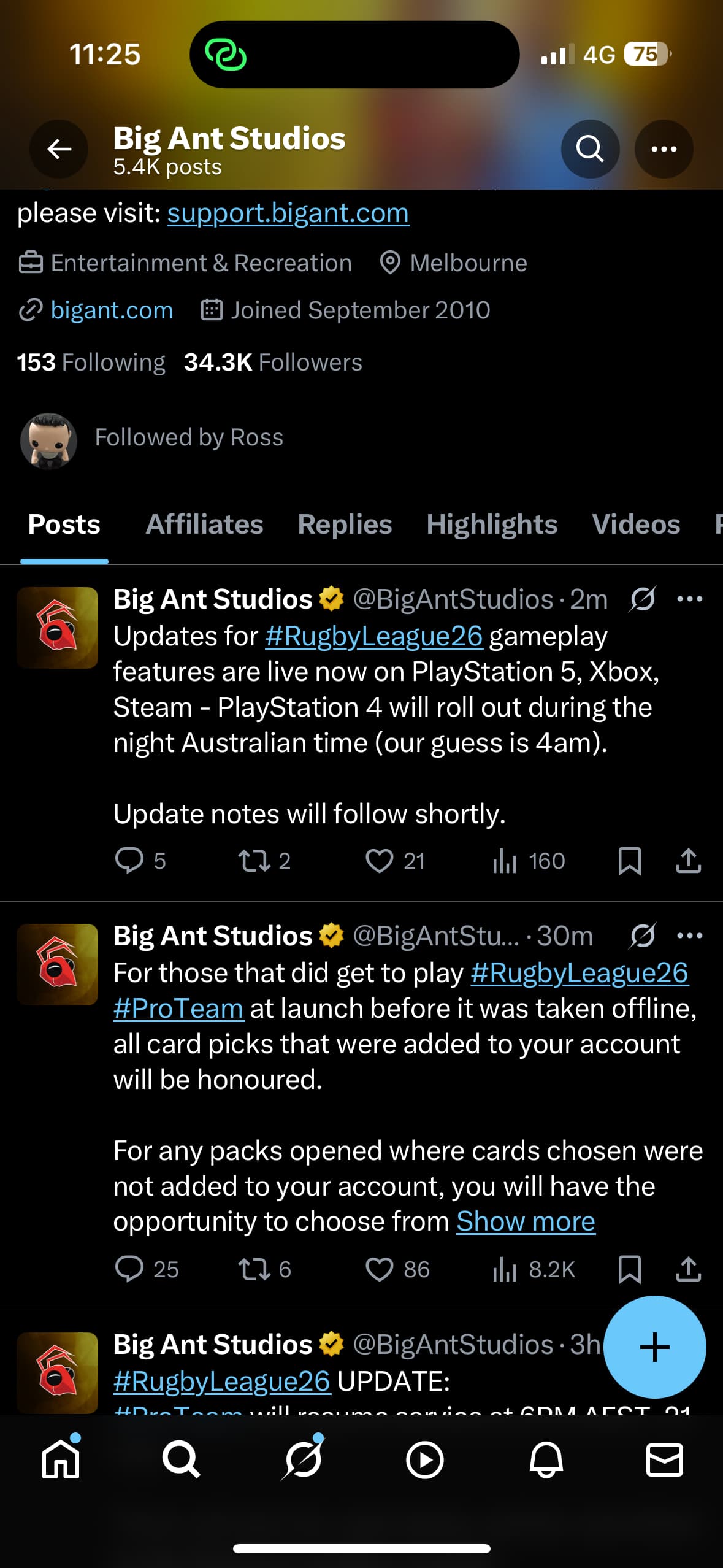Tap the back arrow button

click(59, 148)
